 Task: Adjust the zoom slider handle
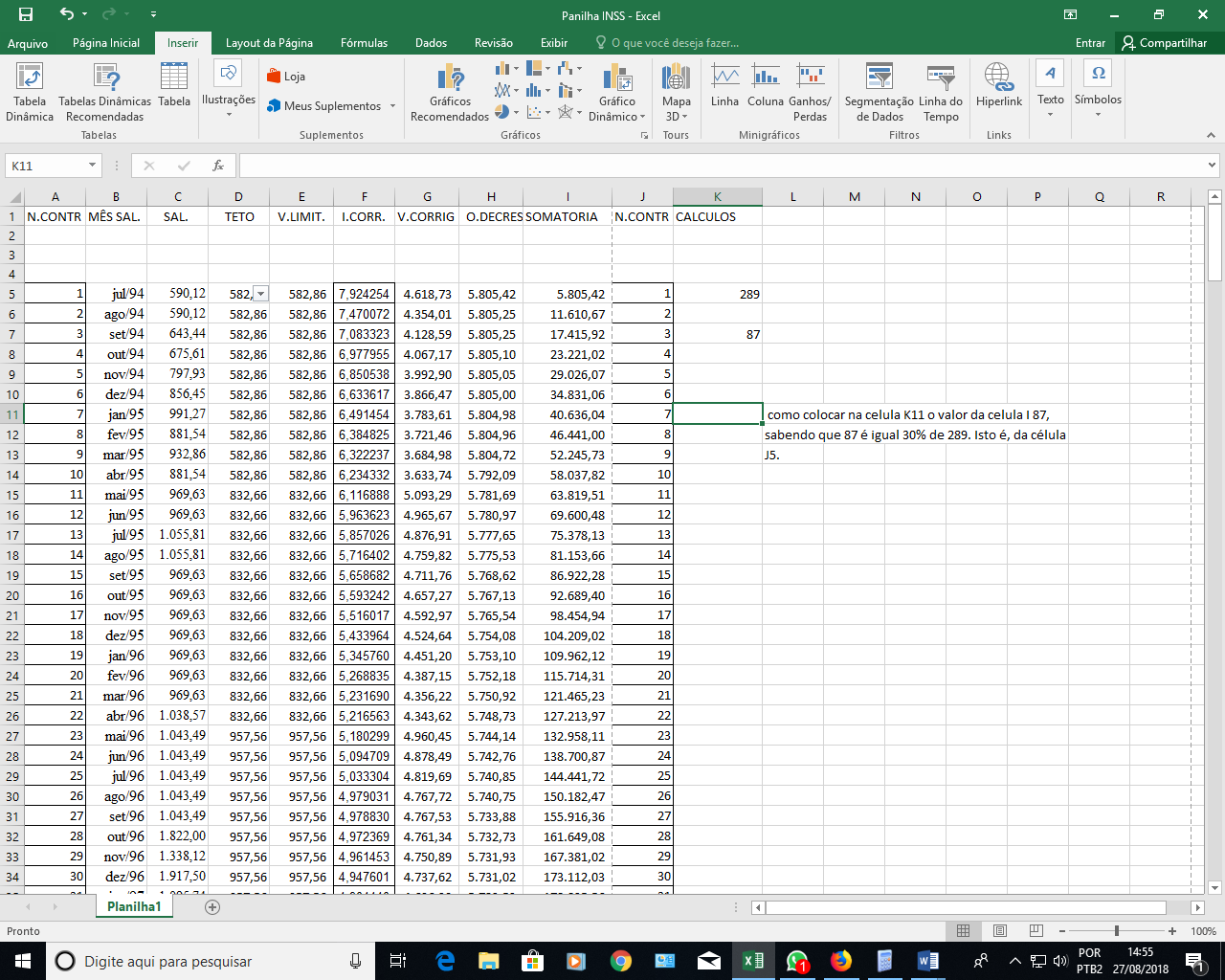(1117, 930)
